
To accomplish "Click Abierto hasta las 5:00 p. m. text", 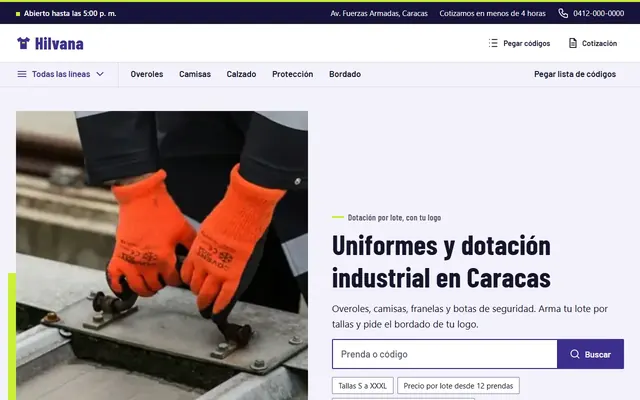I will [70, 13].
